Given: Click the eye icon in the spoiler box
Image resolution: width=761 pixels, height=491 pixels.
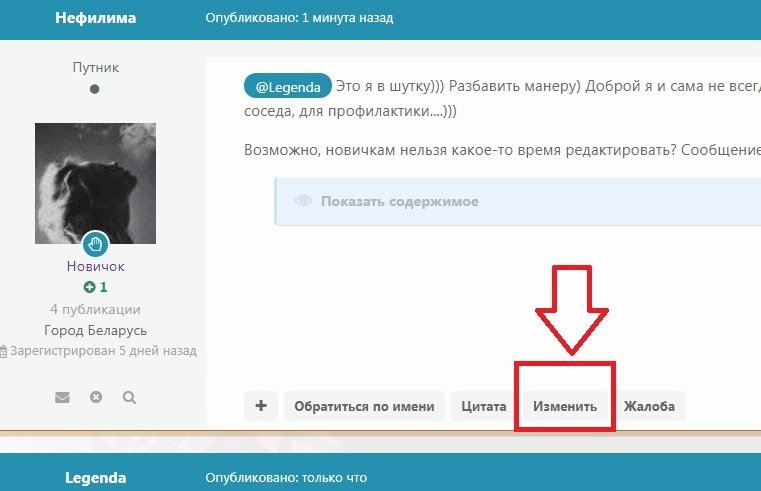Looking at the screenshot, I should click(304, 201).
